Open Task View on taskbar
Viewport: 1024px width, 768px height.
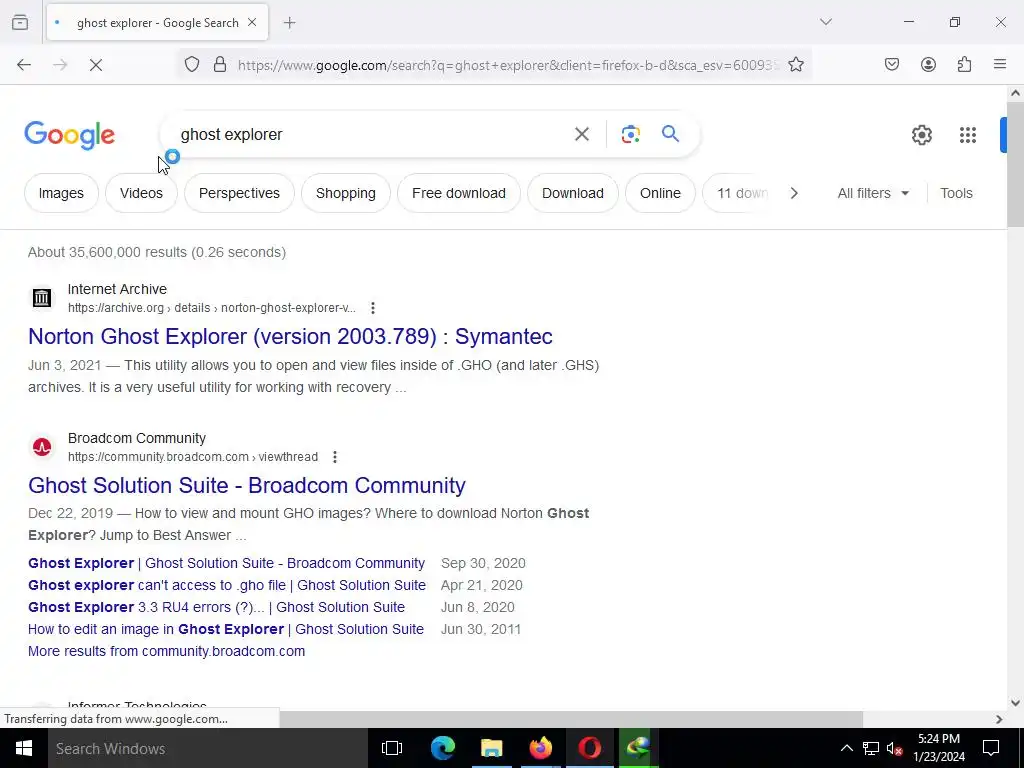pos(392,748)
